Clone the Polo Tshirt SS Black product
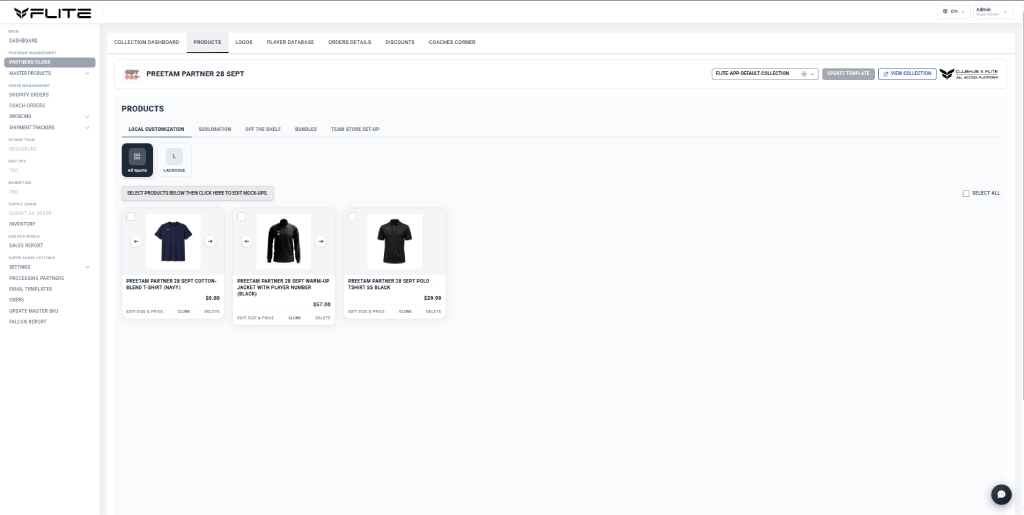Viewport: 1024px width, 515px height. [x=405, y=311]
